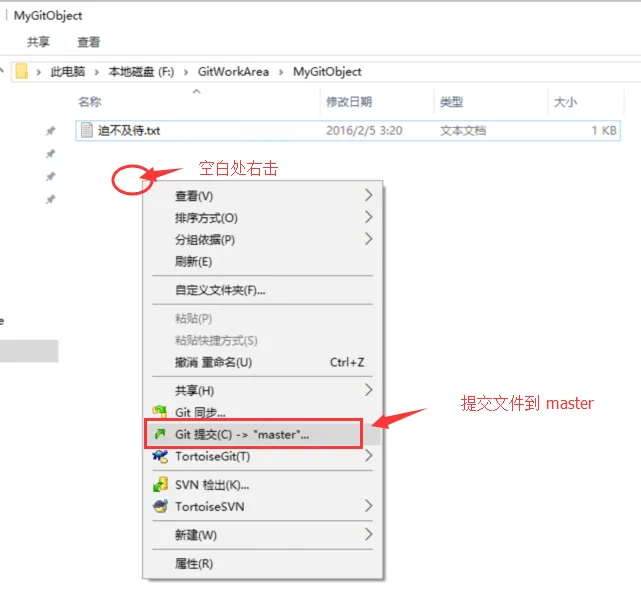The image size is (641, 605).
Task: Click the 1 KB size cell
Action: [604, 131]
